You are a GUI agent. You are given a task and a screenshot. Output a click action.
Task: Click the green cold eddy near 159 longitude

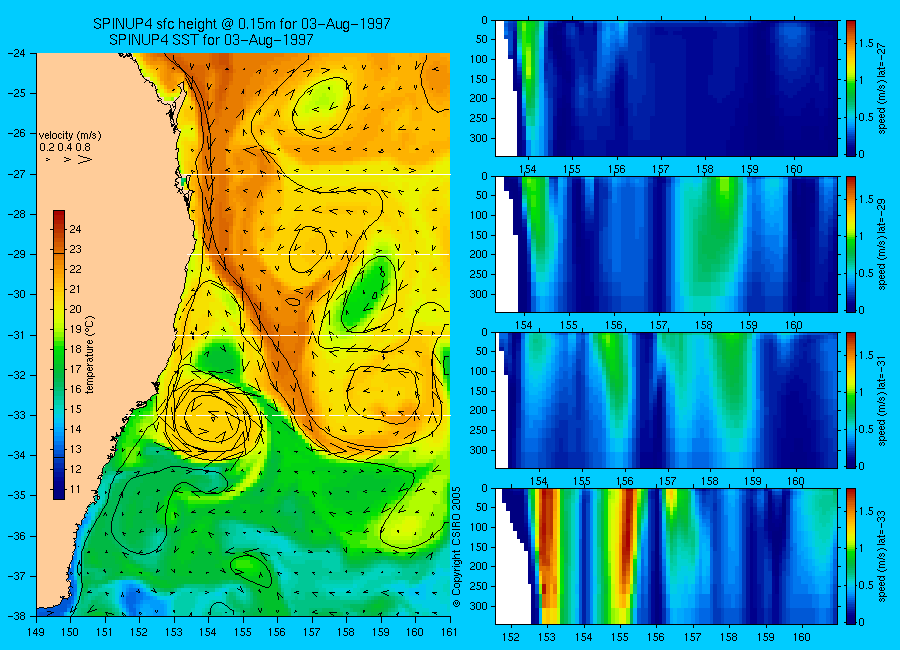point(369,293)
